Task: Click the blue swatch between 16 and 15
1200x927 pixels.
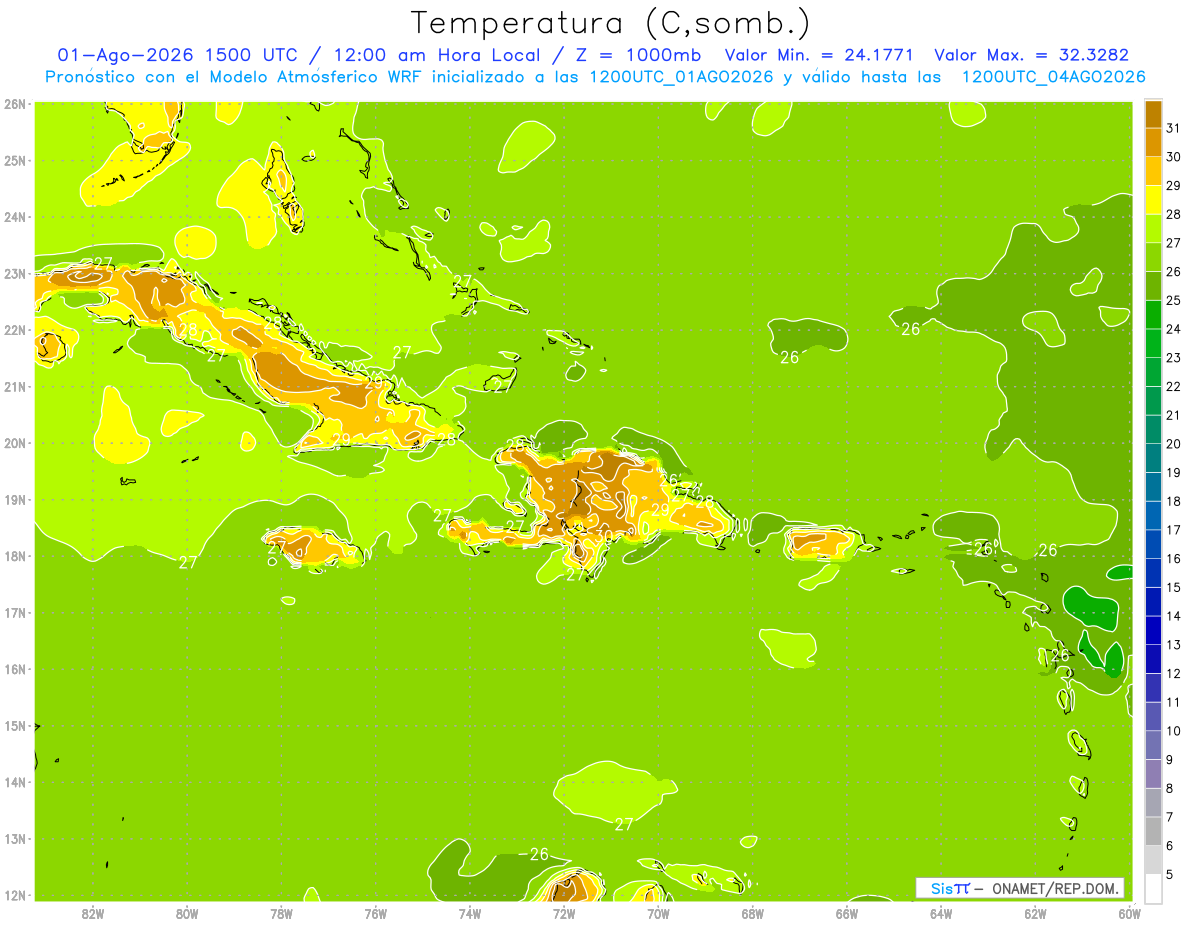Action: tap(1153, 572)
